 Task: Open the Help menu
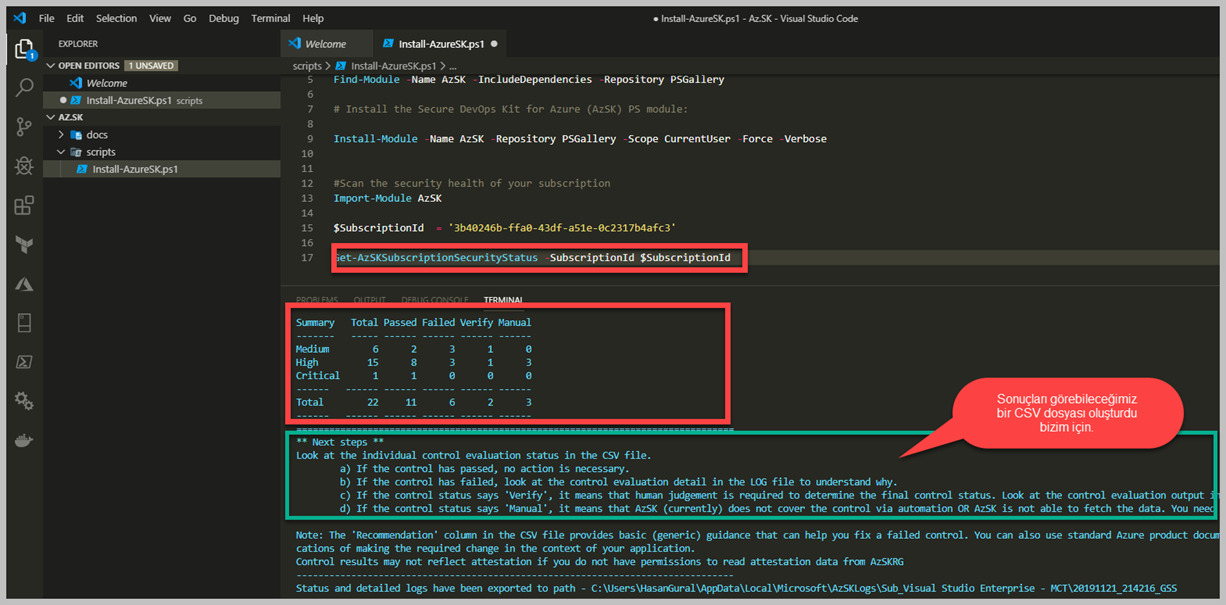(x=313, y=18)
